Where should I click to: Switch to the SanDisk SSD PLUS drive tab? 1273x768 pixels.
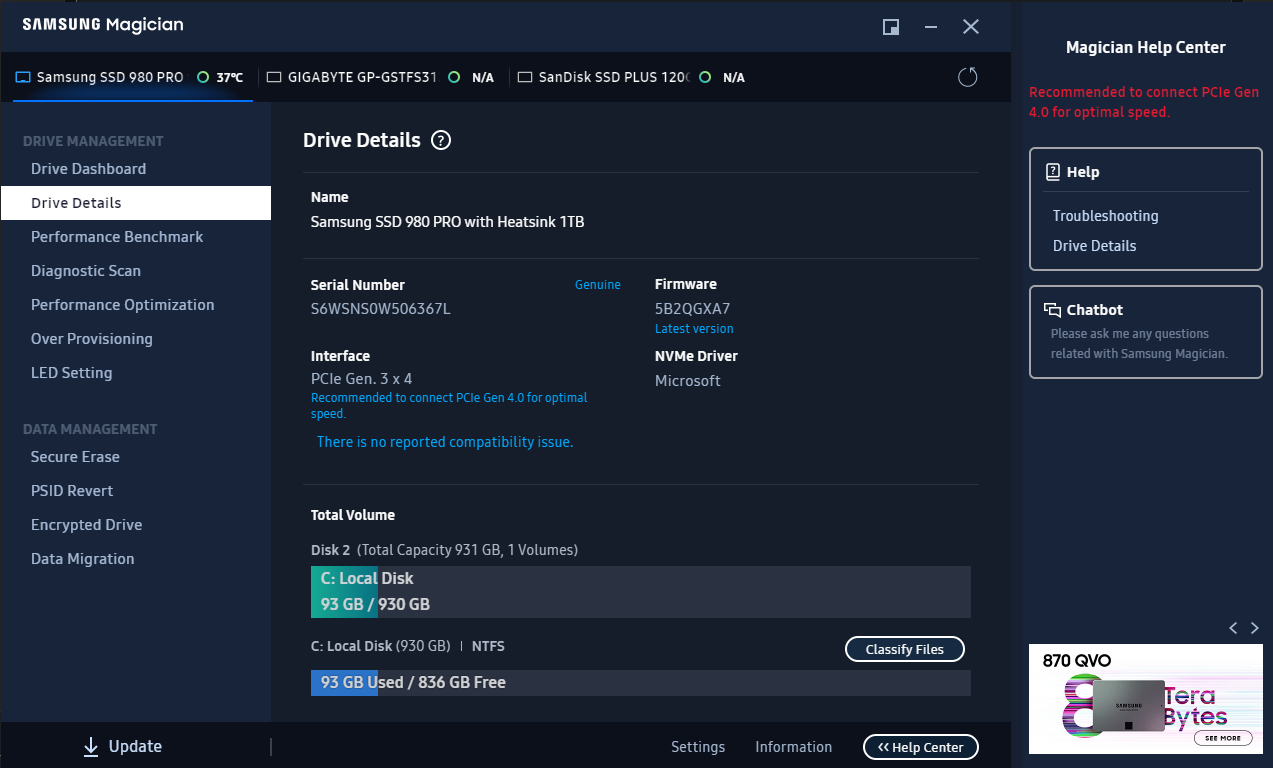tap(631, 77)
